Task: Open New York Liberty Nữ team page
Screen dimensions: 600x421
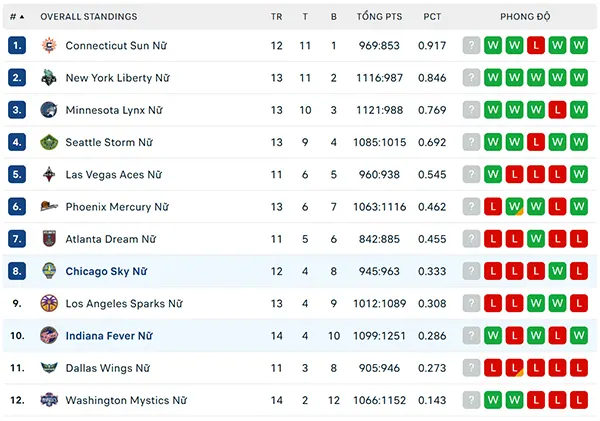Action: [117, 78]
